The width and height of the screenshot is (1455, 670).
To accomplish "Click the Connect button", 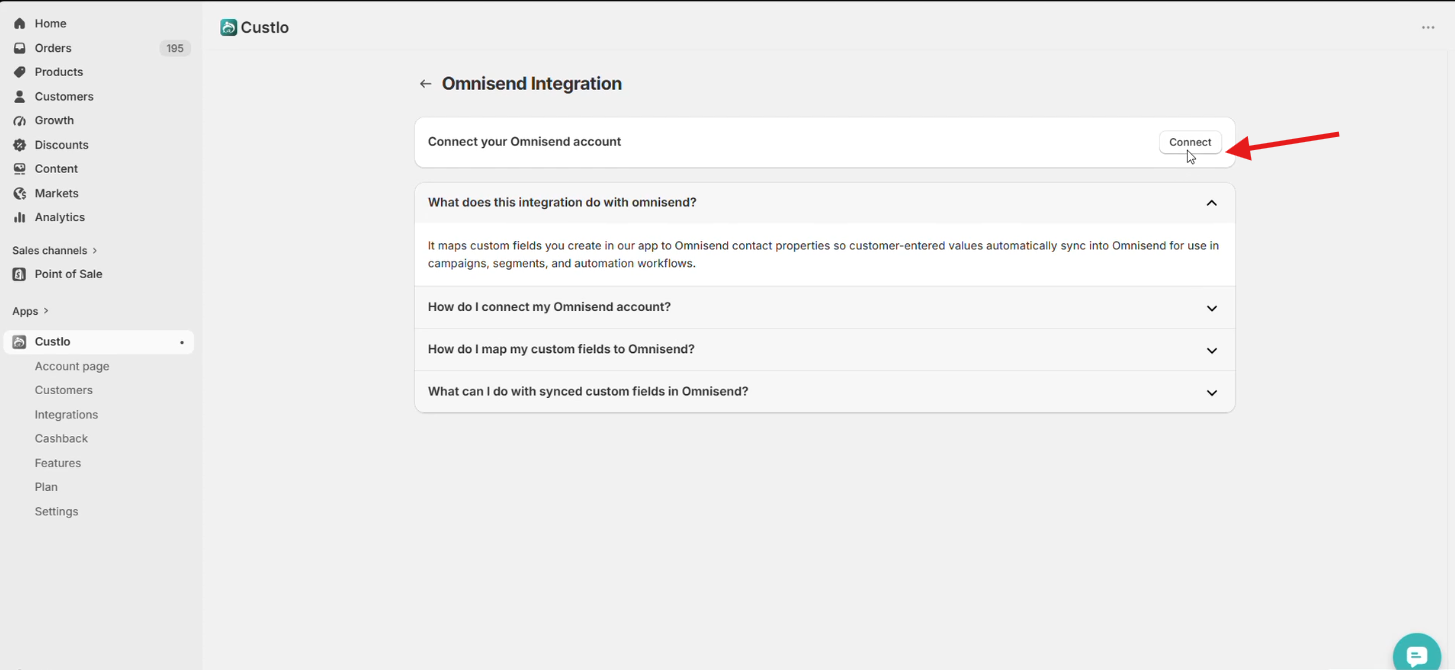I will point(1190,142).
